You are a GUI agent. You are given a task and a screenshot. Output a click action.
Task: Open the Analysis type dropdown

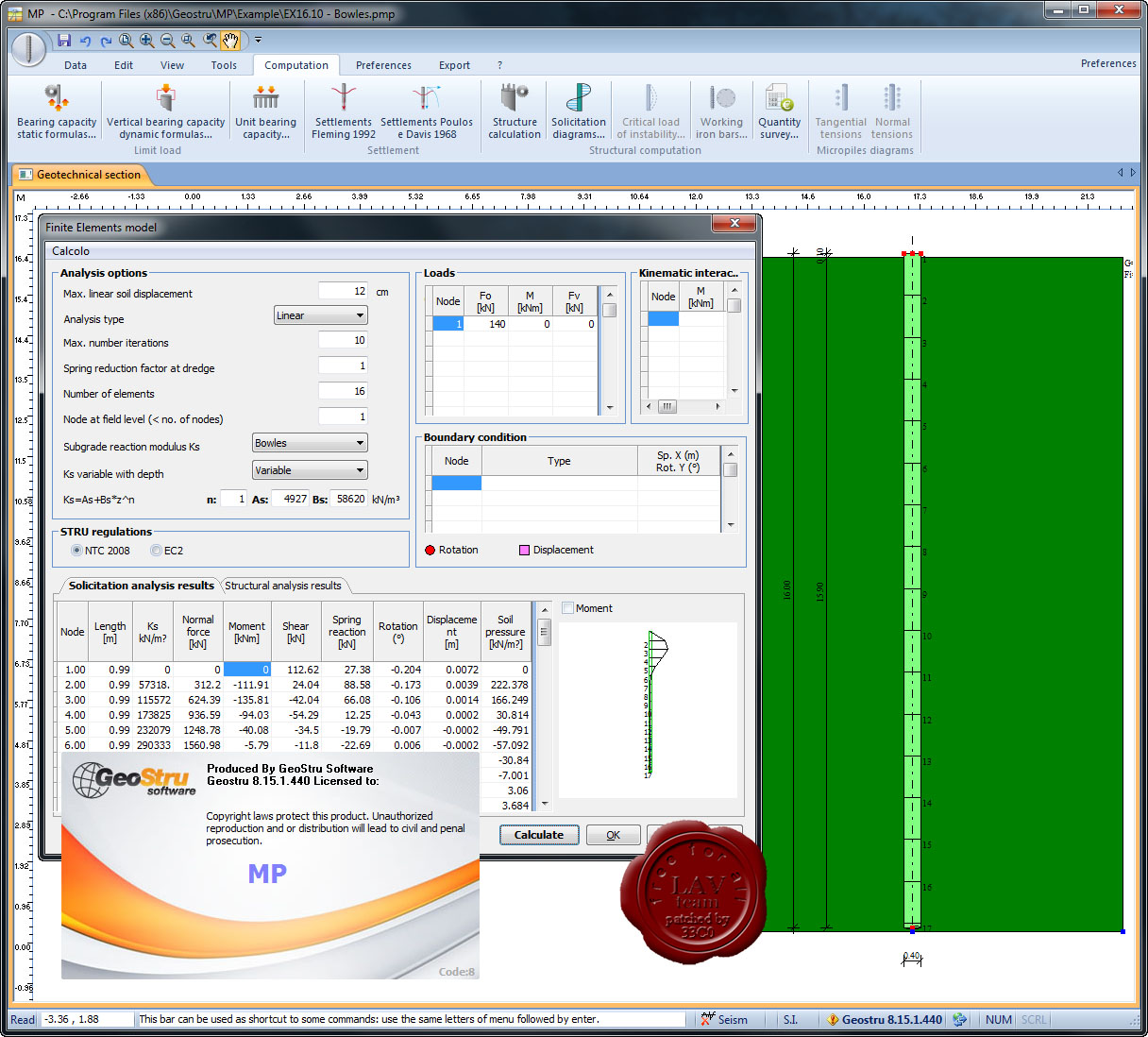pos(320,315)
